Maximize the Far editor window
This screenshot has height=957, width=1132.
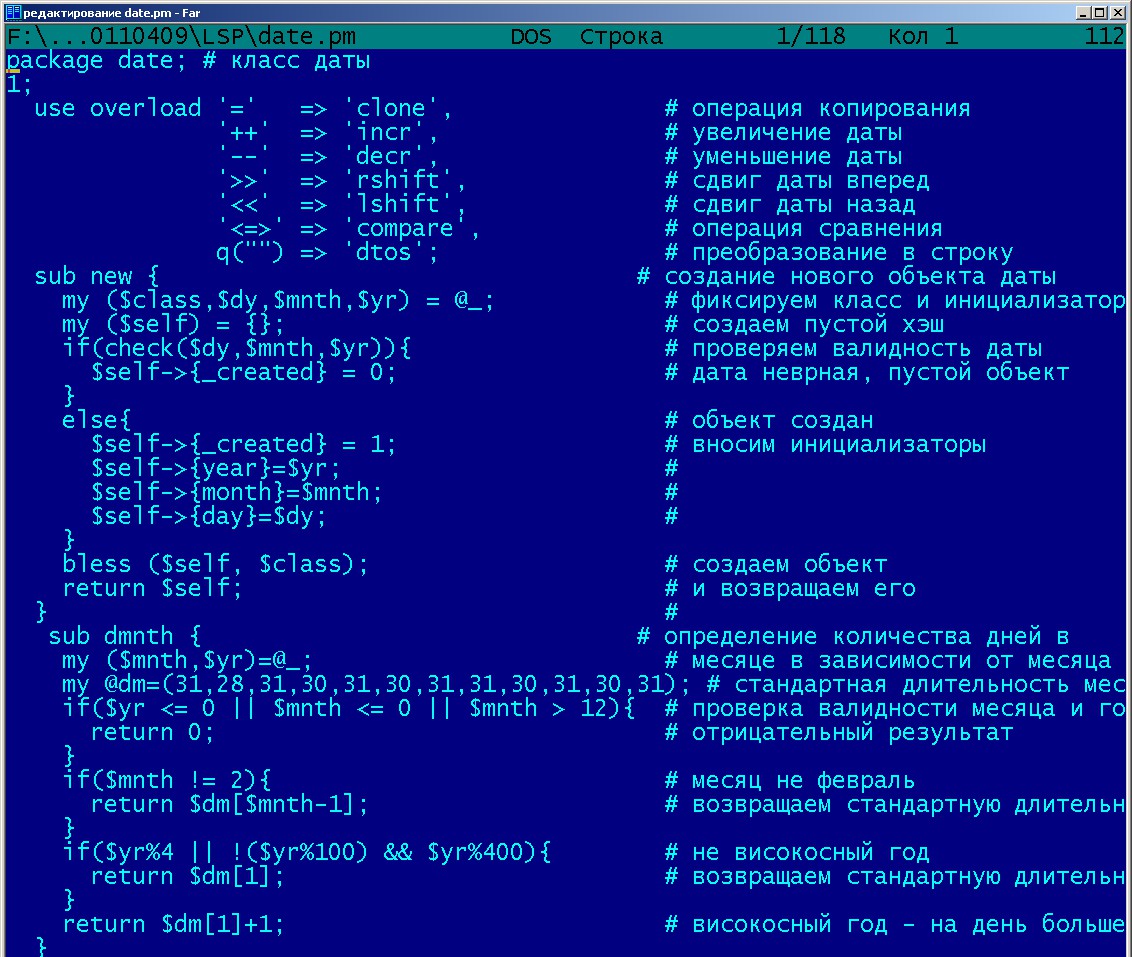click(1099, 13)
